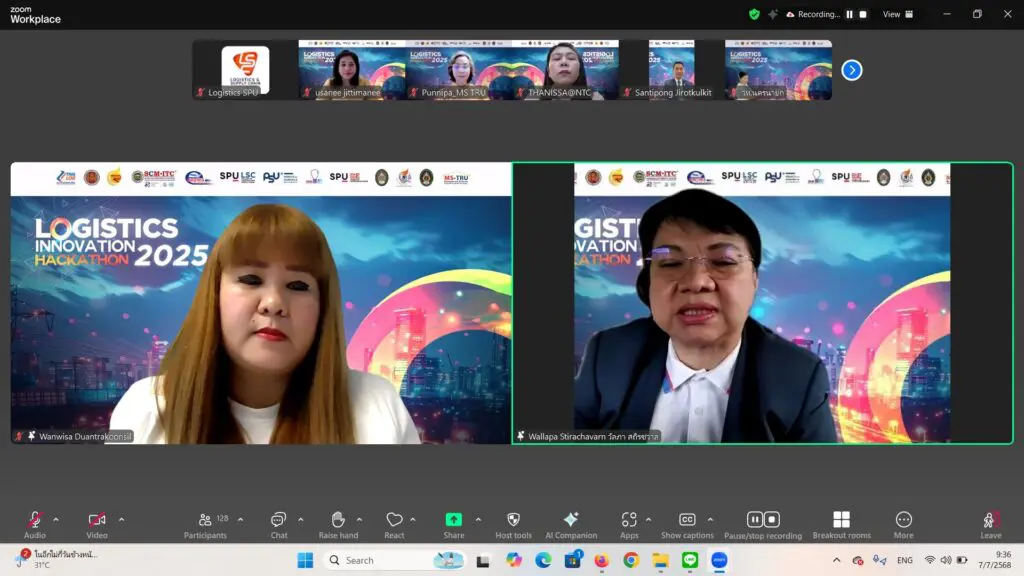Select Santipong Jirotkulkit video thumbnail
This screenshot has width=1024, height=576.
pos(671,70)
